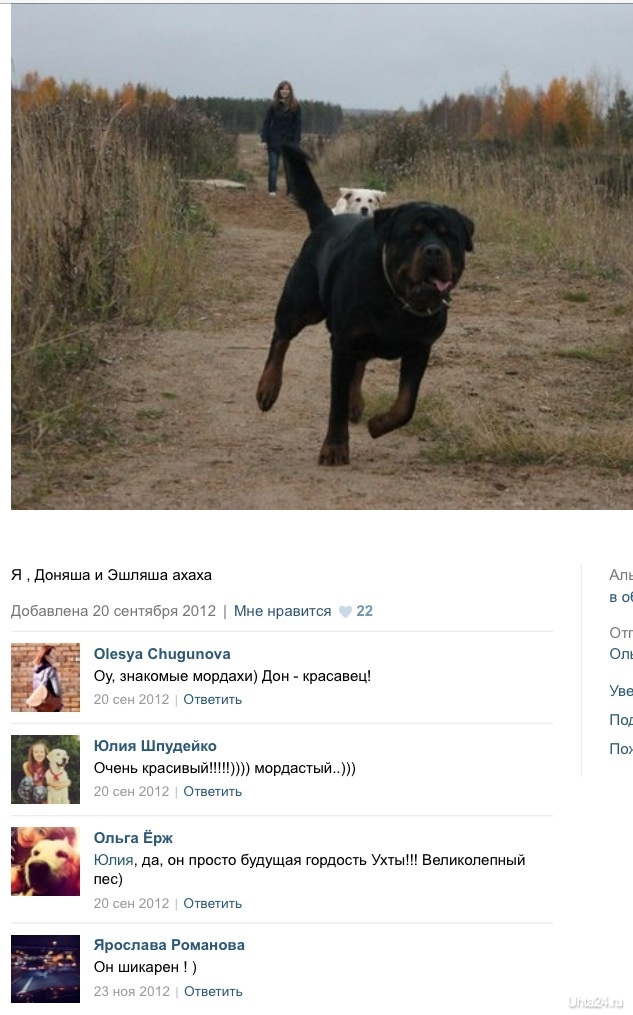Open Юлия Шпудейко's profile name link
Screen dimensions: 633x1015
155,746
